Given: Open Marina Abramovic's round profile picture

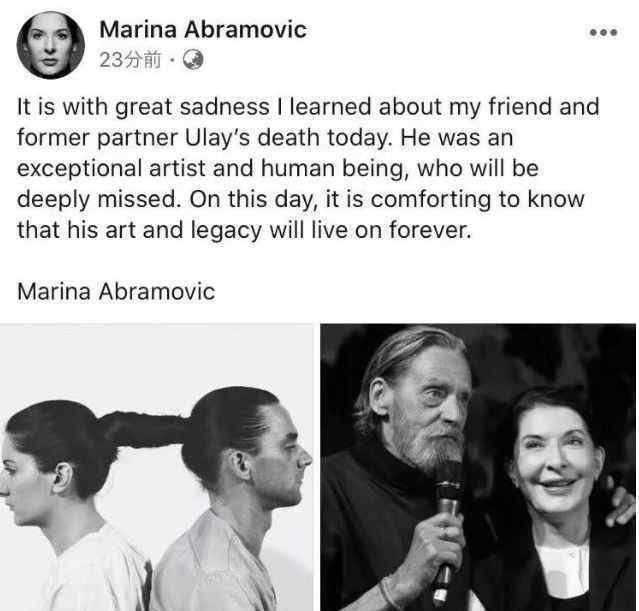Looking at the screenshot, I should [51, 45].
